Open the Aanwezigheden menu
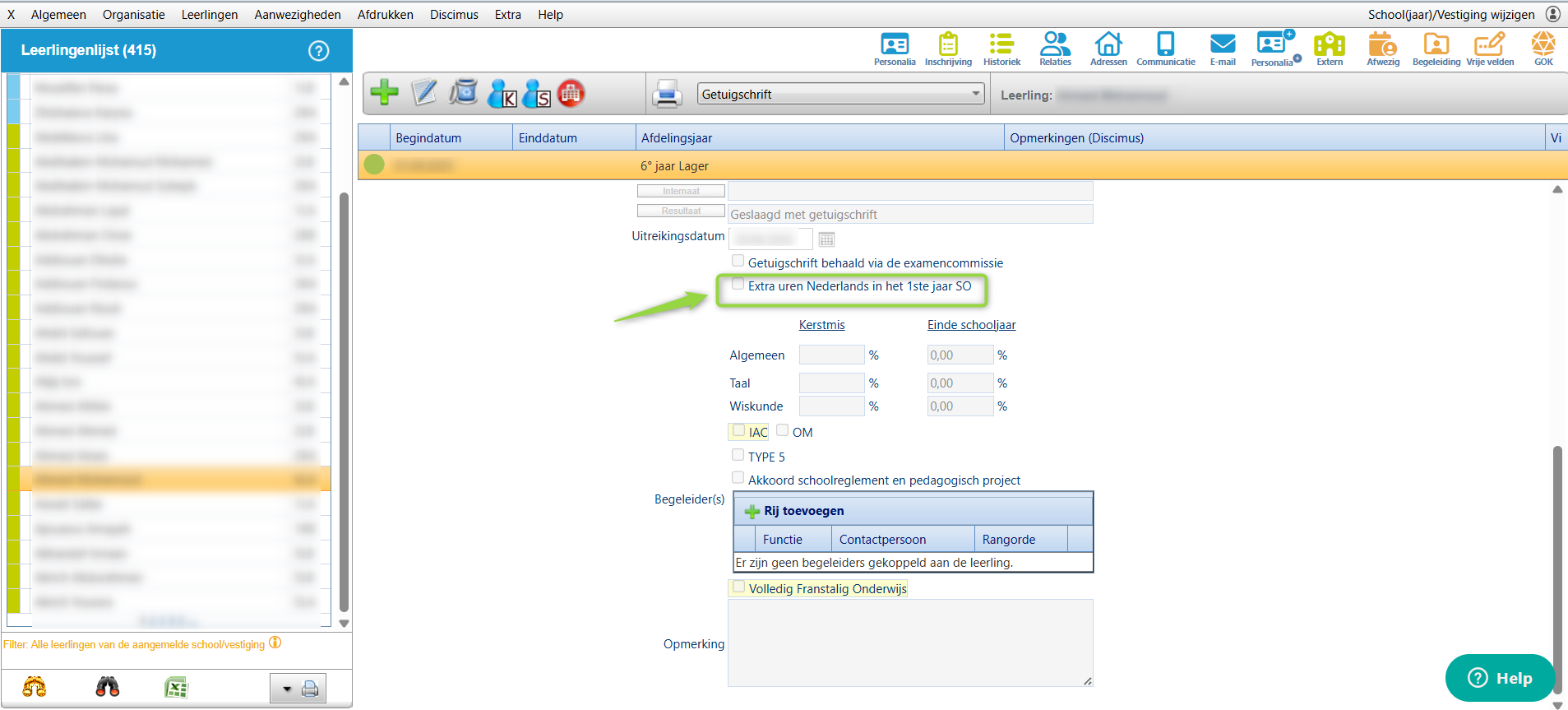Viewport: 1568px width, 710px height. [297, 15]
